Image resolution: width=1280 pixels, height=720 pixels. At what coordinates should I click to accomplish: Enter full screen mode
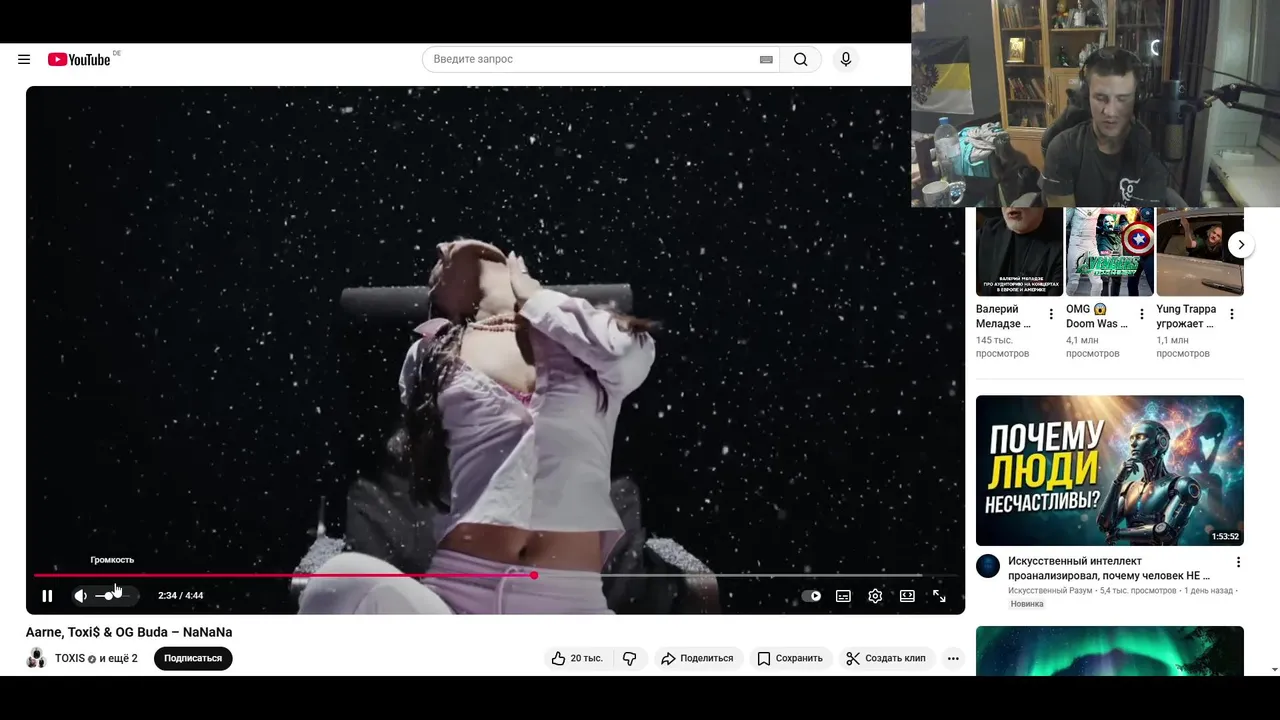[x=939, y=596]
